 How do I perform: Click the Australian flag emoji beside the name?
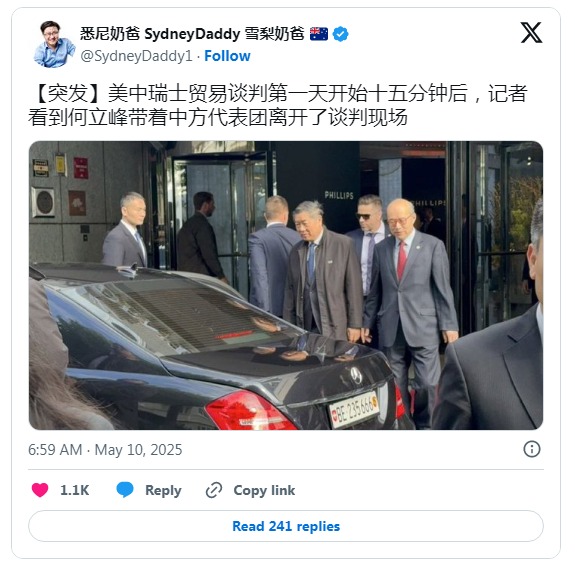point(319,34)
